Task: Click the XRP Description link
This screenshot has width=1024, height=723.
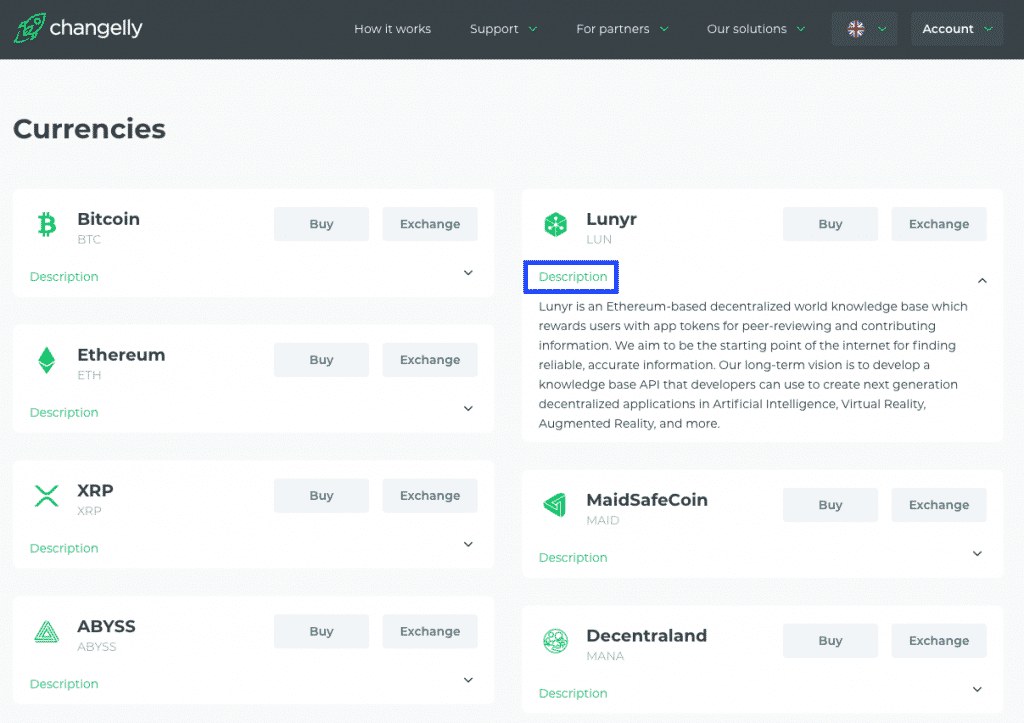Action: pos(64,549)
